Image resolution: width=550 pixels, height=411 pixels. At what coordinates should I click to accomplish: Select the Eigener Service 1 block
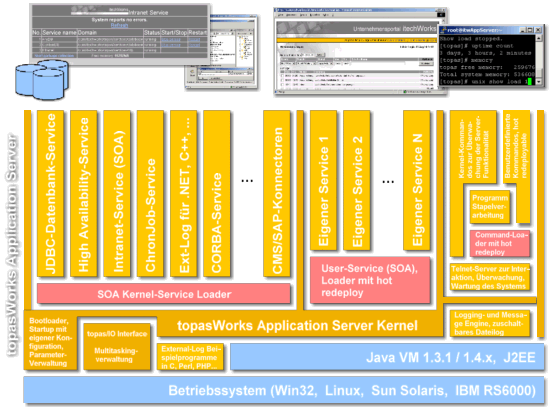coord(323,180)
